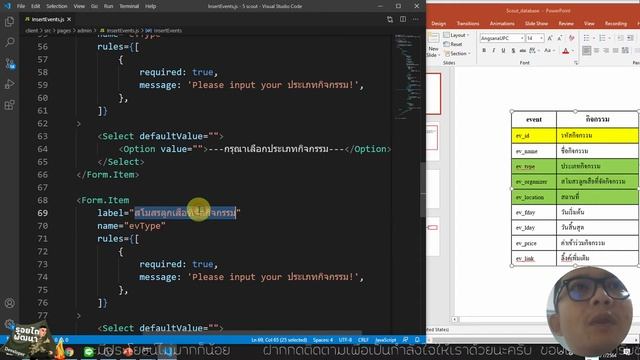This screenshot has width=640, height=360.
Task: Open the Extensions view in VS Code
Action: [x=9, y=105]
